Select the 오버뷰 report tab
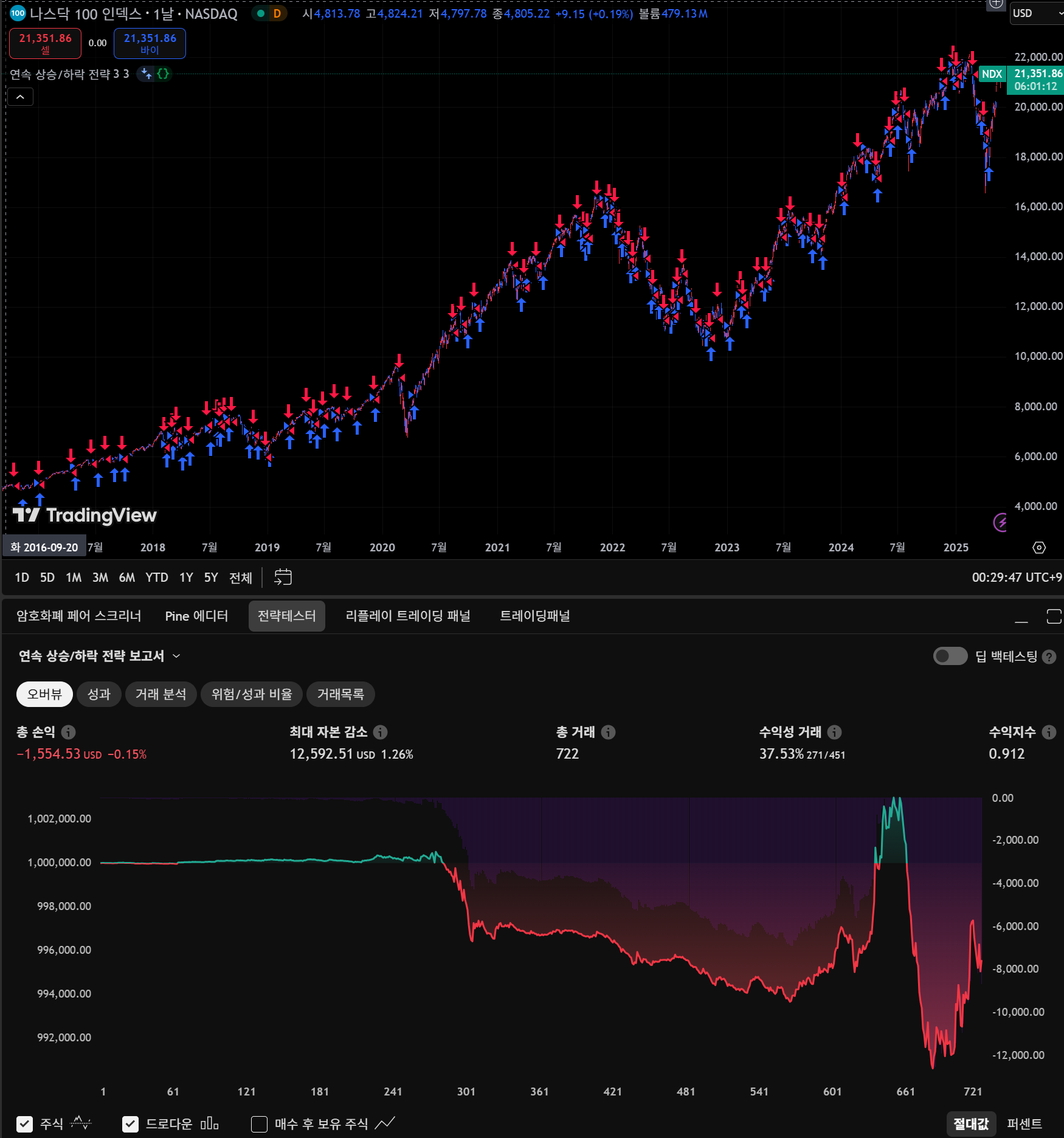This screenshot has width=1064, height=1138. (x=44, y=694)
